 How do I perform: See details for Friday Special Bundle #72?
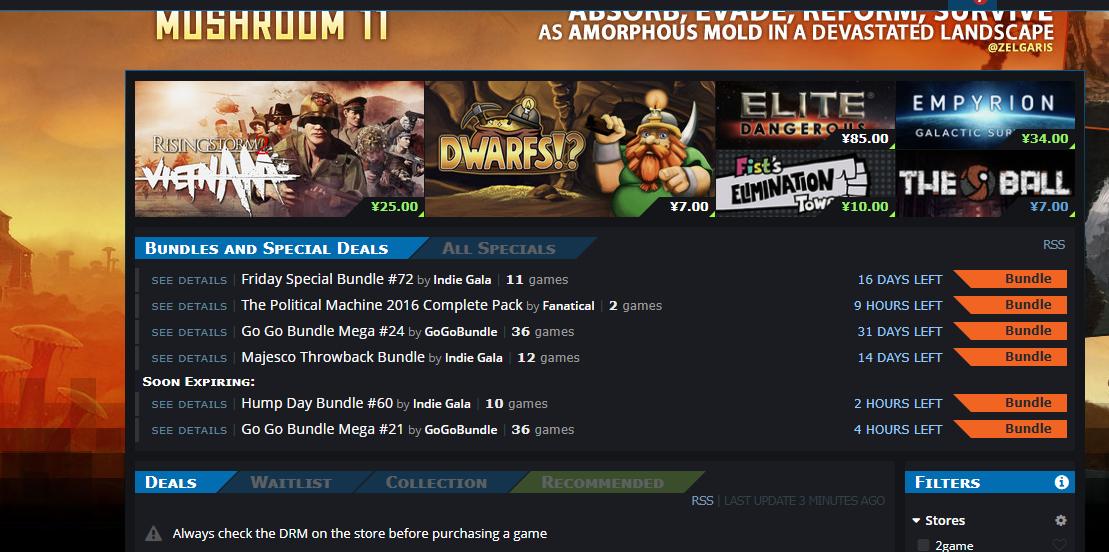click(x=189, y=280)
